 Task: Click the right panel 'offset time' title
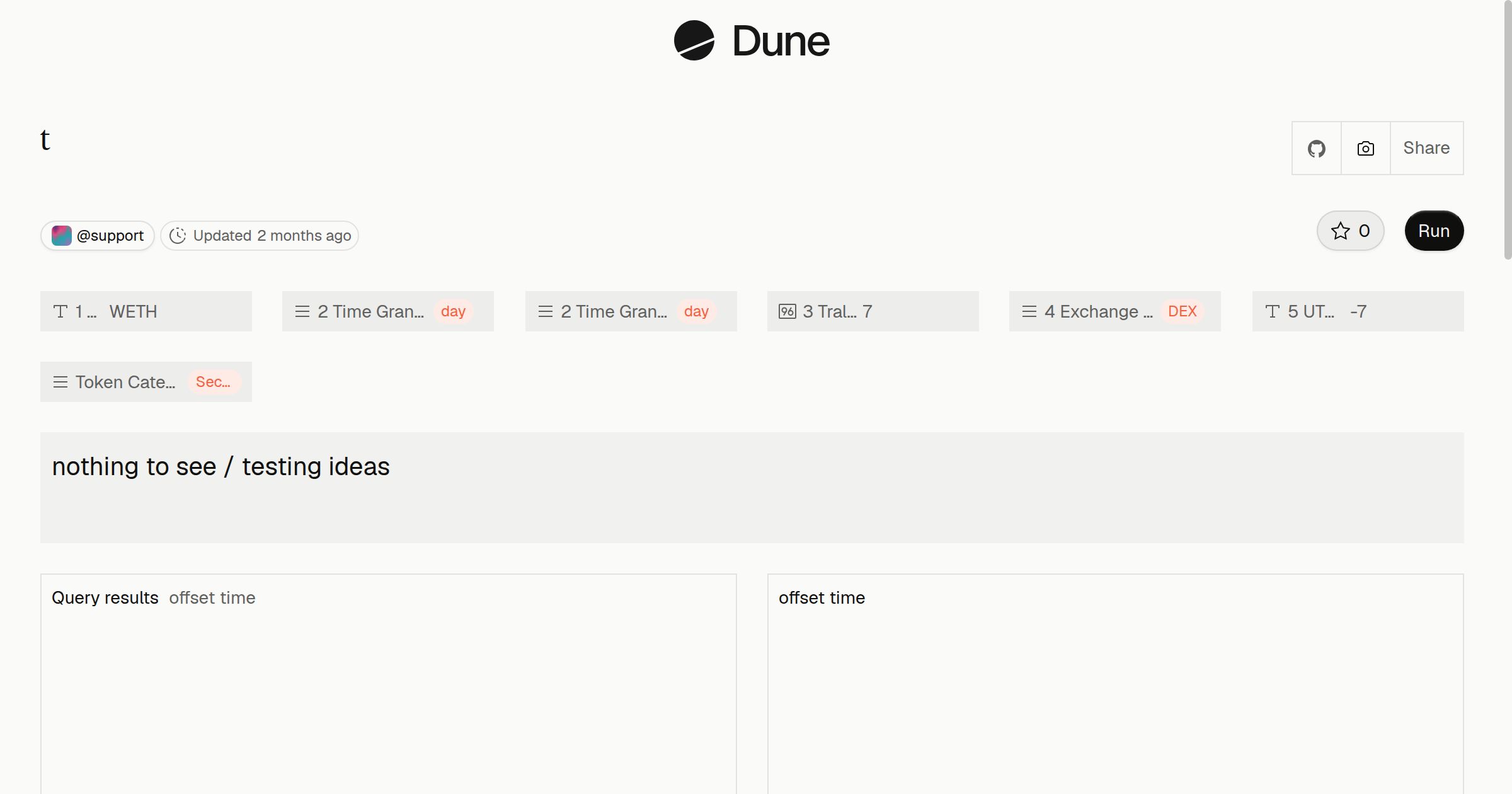tap(822, 598)
